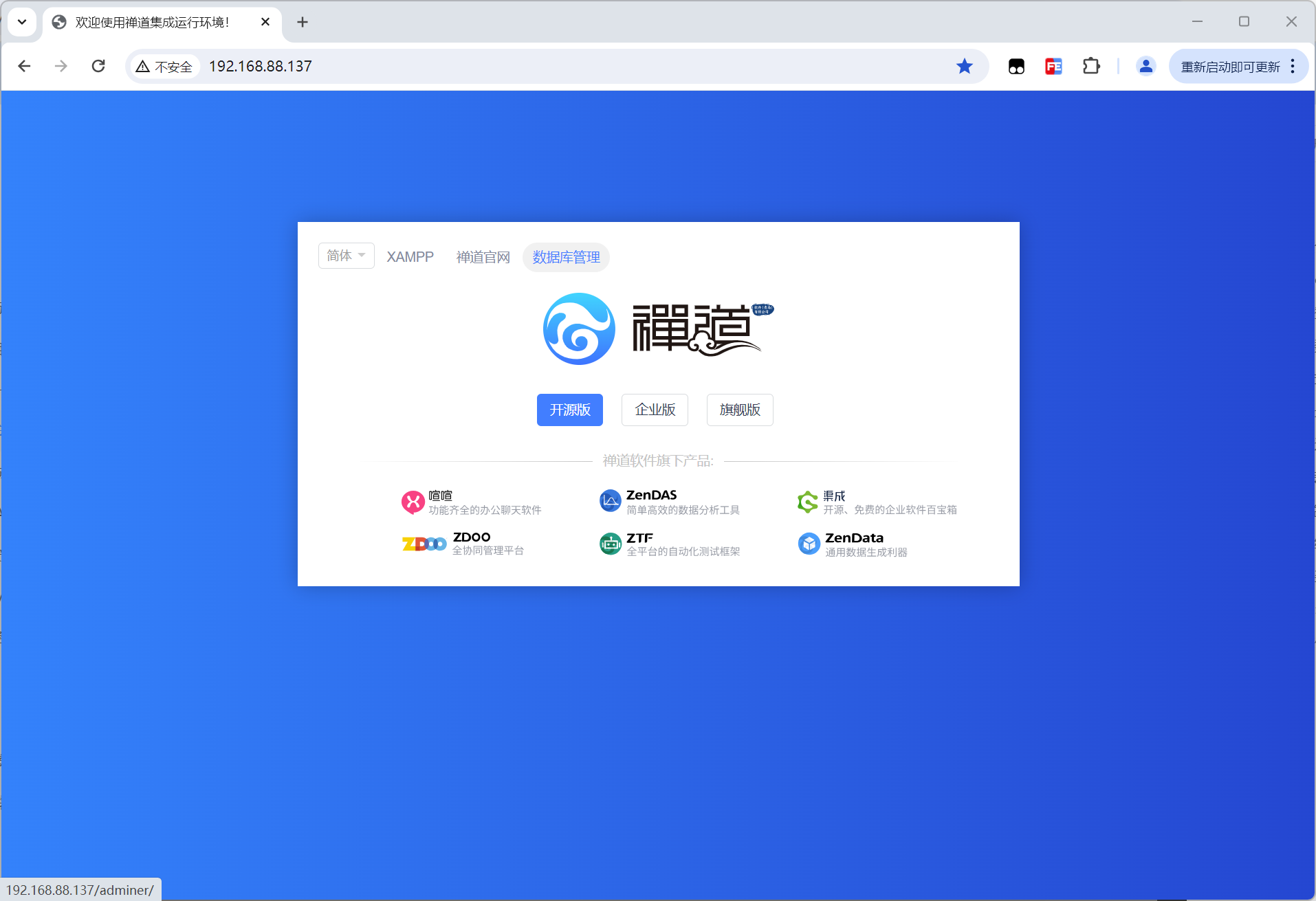The width and height of the screenshot is (1316, 901).
Task: Maximize the browser window
Action: click(x=1244, y=21)
